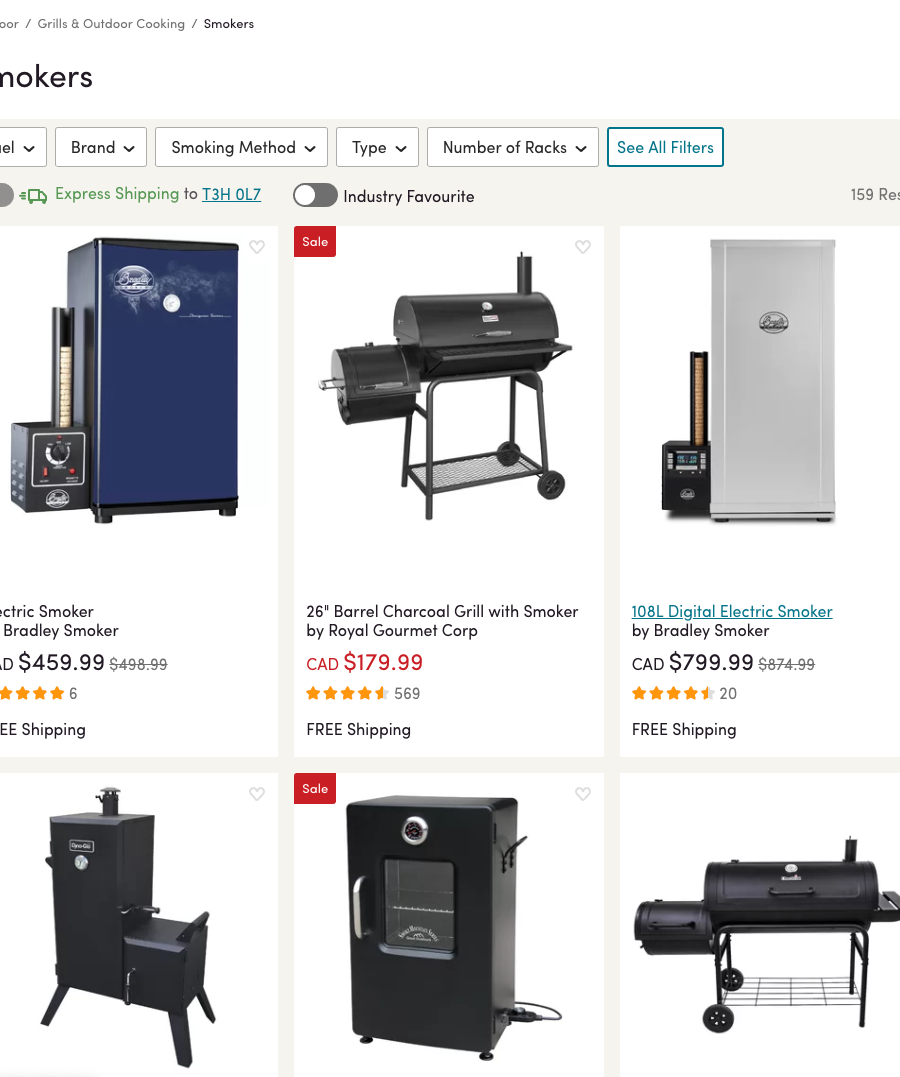Save the Royal Gourmet barrel grill with heart icon
900x1077 pixels.
(583, 247)
